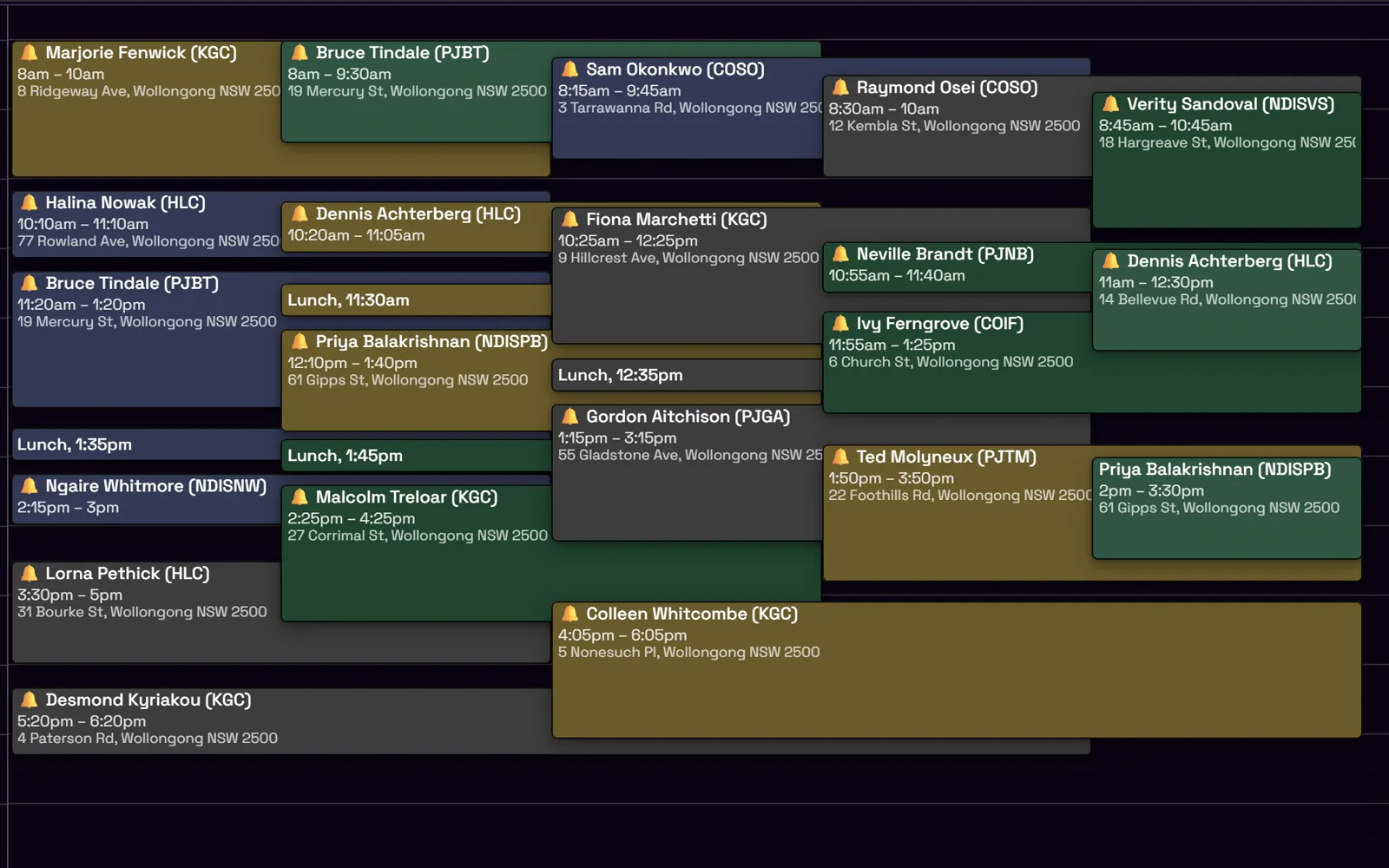Open Gordon Aitchison (PJGA) event title
The image size is (1389, 868).
point(688,417)
